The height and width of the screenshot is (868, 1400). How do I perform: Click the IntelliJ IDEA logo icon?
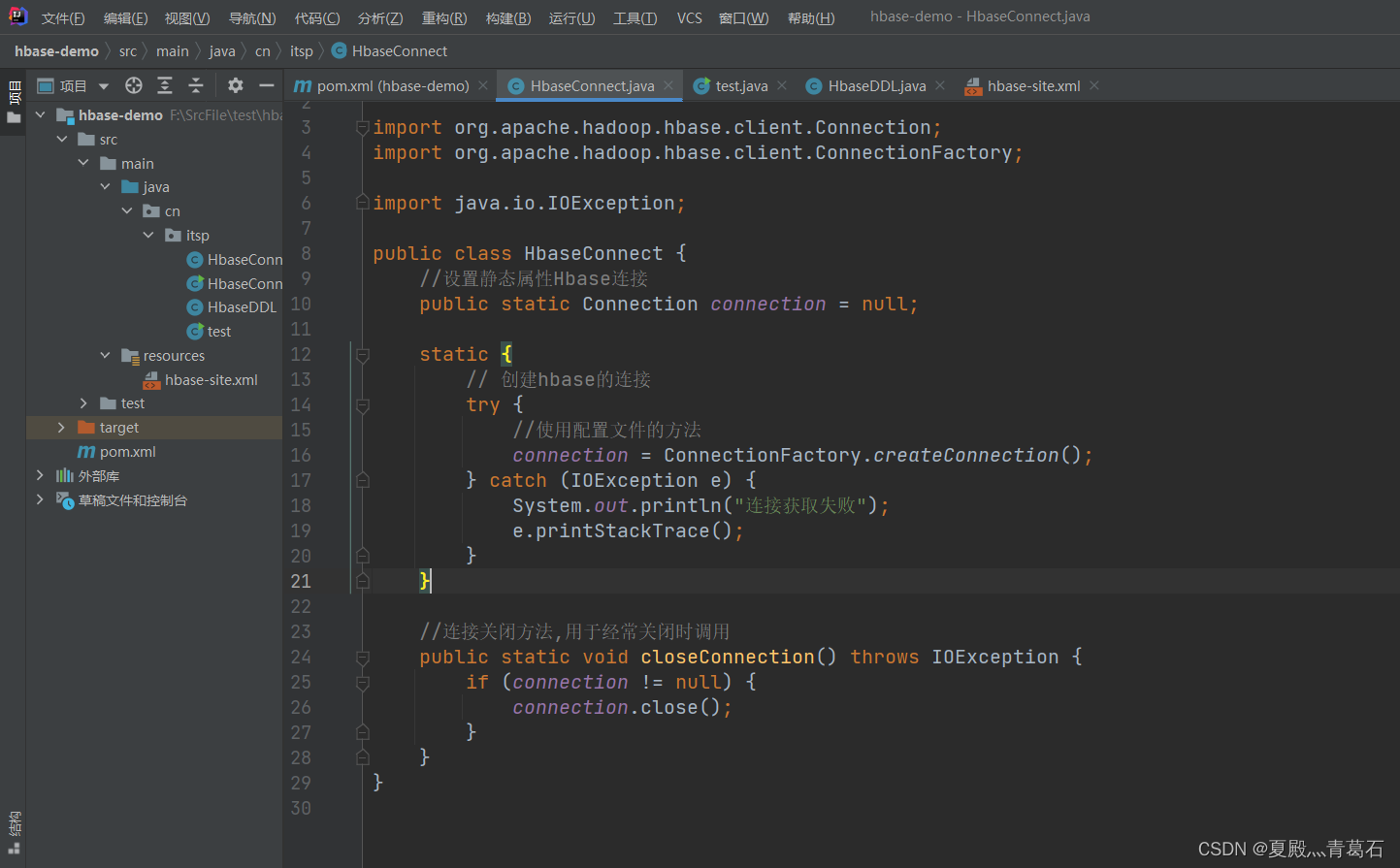(18, 16)
